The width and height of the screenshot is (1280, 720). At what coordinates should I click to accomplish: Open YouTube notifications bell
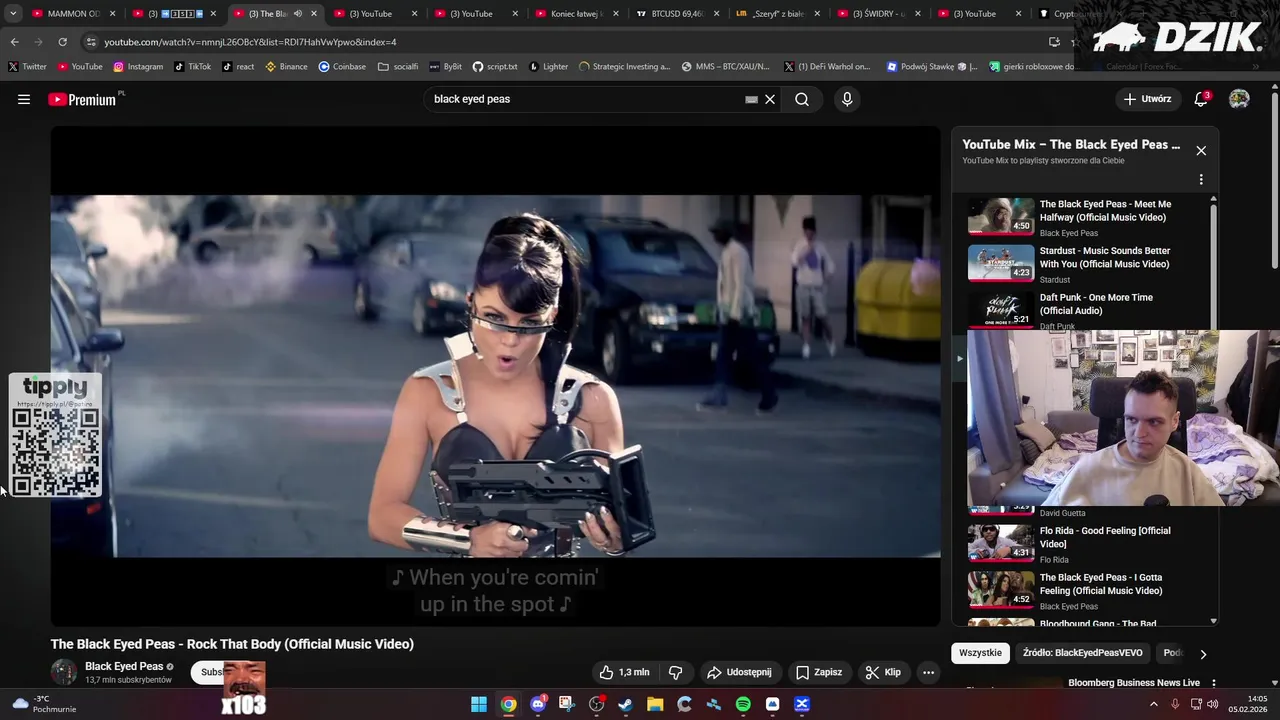[1201, 99]
